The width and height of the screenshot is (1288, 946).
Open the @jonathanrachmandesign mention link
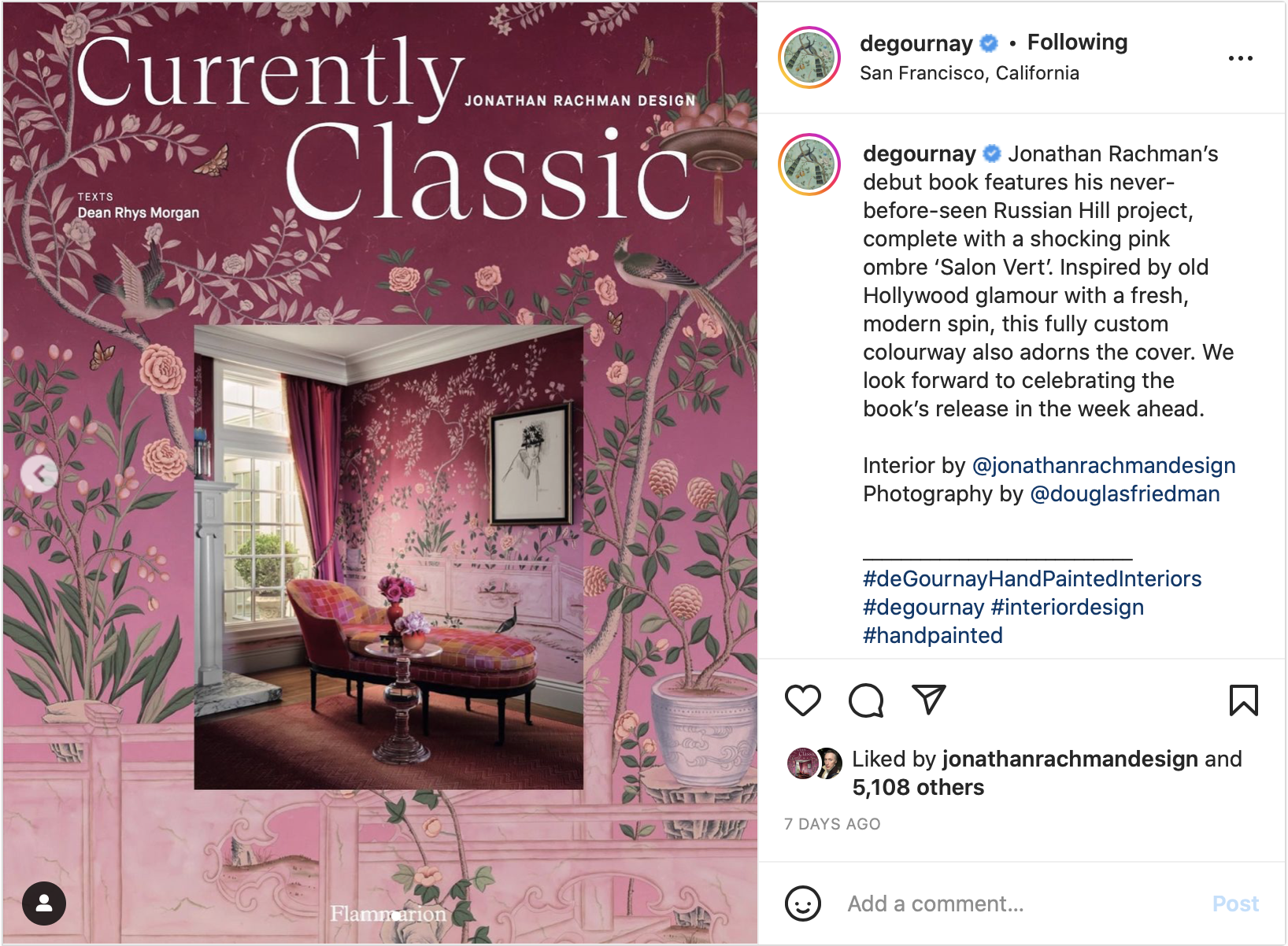point(1104,466)
